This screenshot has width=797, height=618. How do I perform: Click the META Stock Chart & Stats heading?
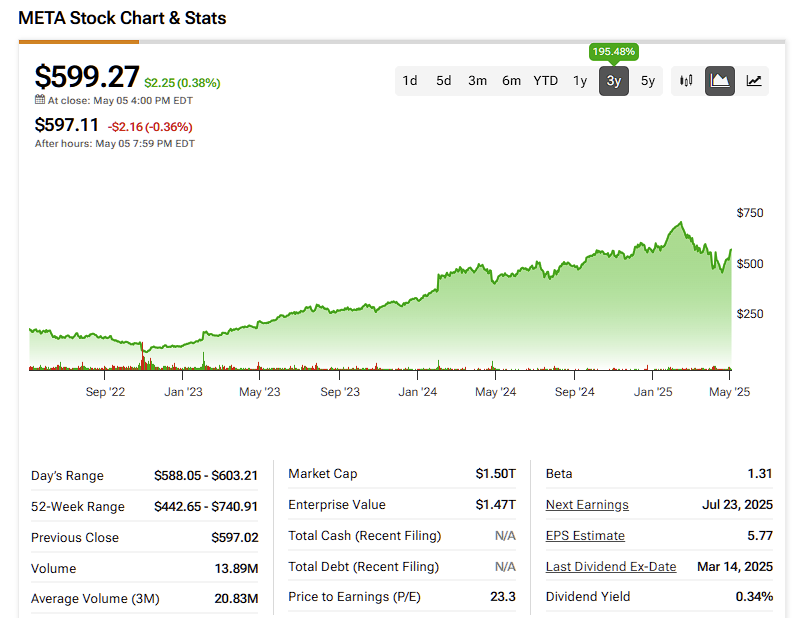[x=122, y=18]
